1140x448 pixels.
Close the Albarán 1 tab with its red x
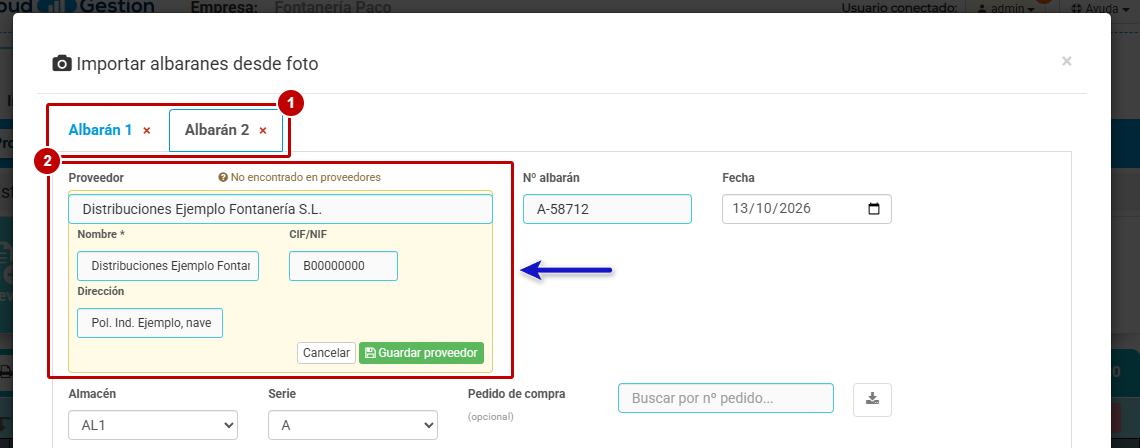tap(147, 131)
